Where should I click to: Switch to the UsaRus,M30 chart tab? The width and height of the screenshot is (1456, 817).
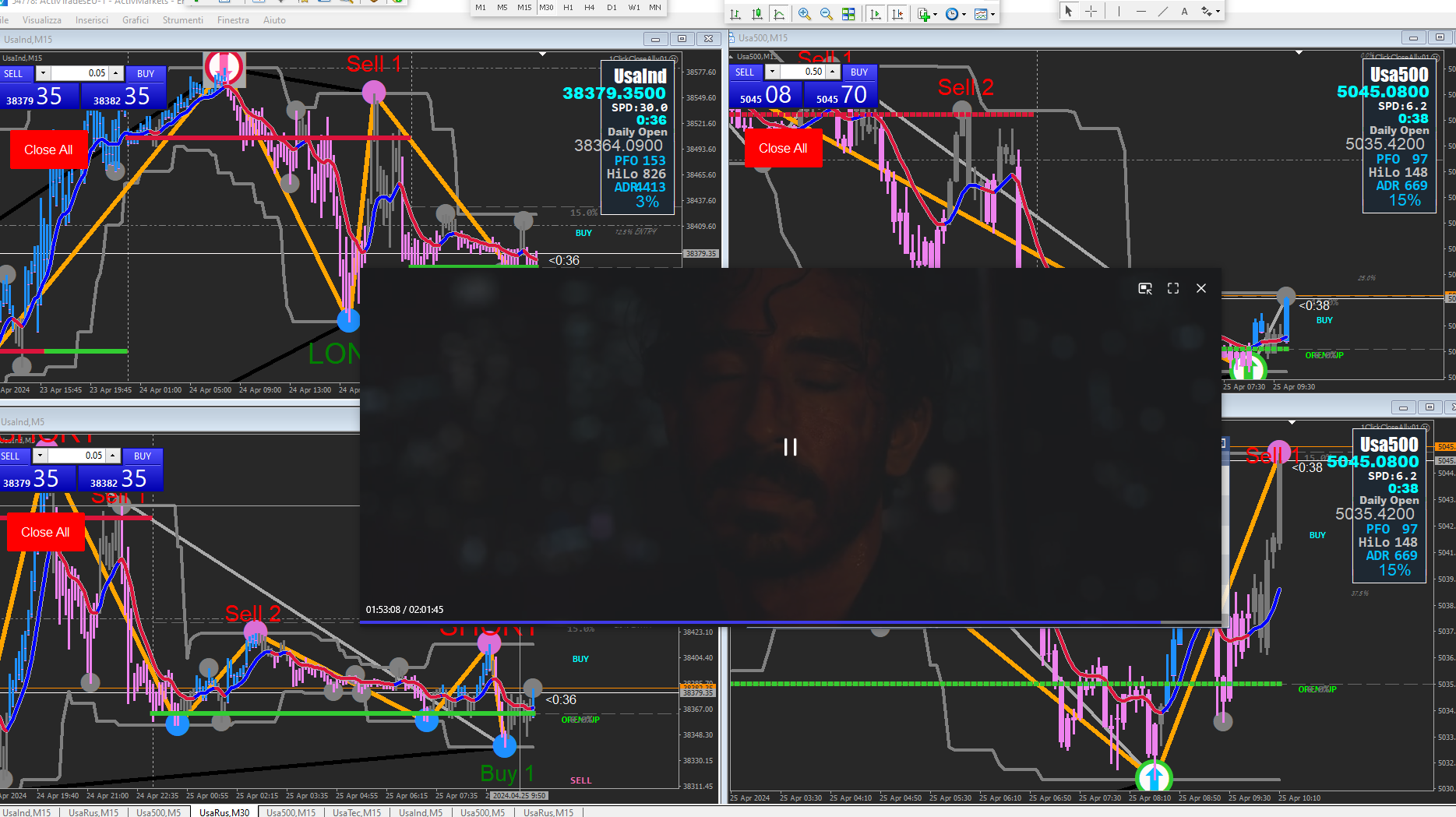[x=224, y=812]
